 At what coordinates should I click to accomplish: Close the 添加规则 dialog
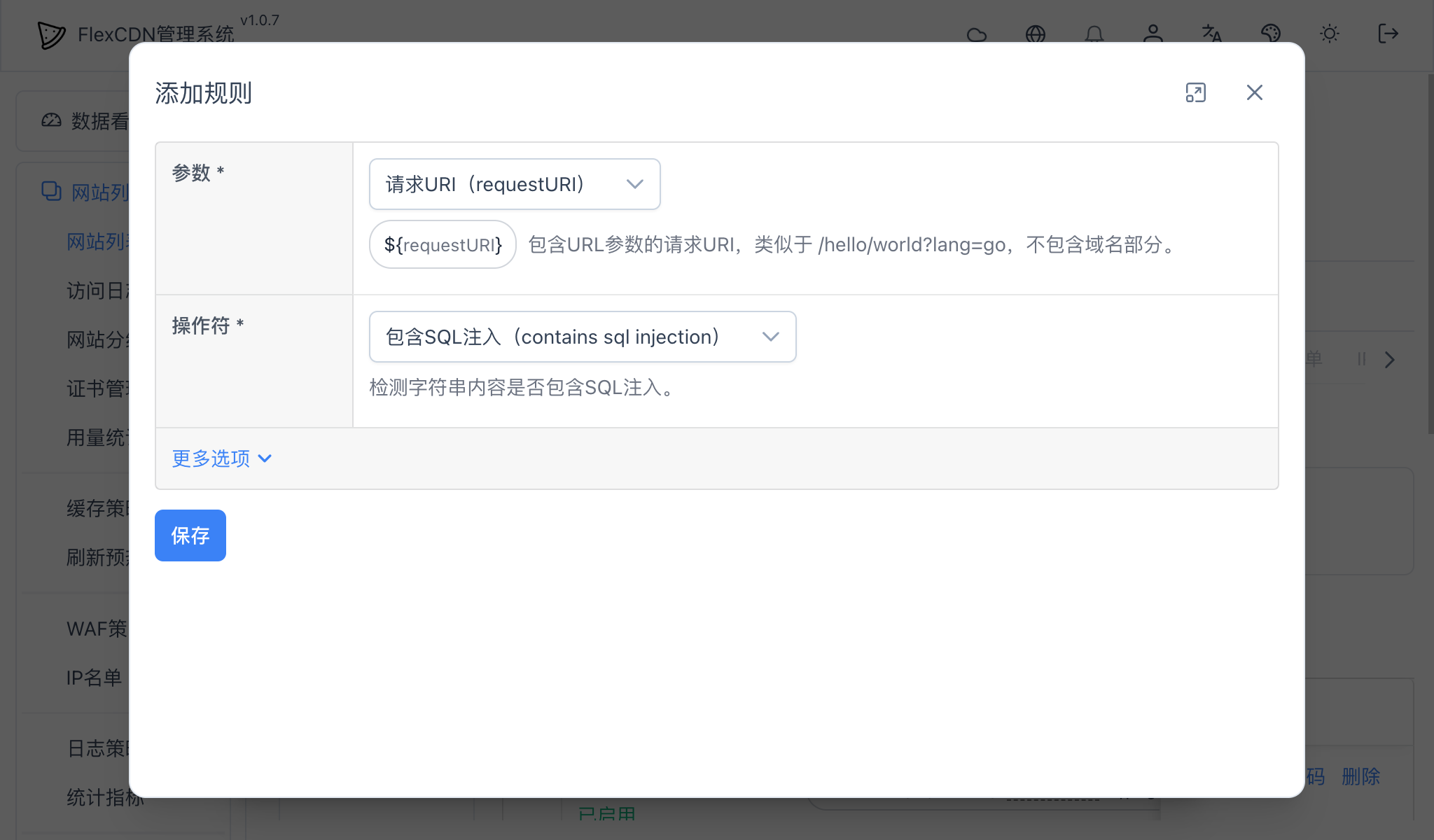pos(1253,92)
